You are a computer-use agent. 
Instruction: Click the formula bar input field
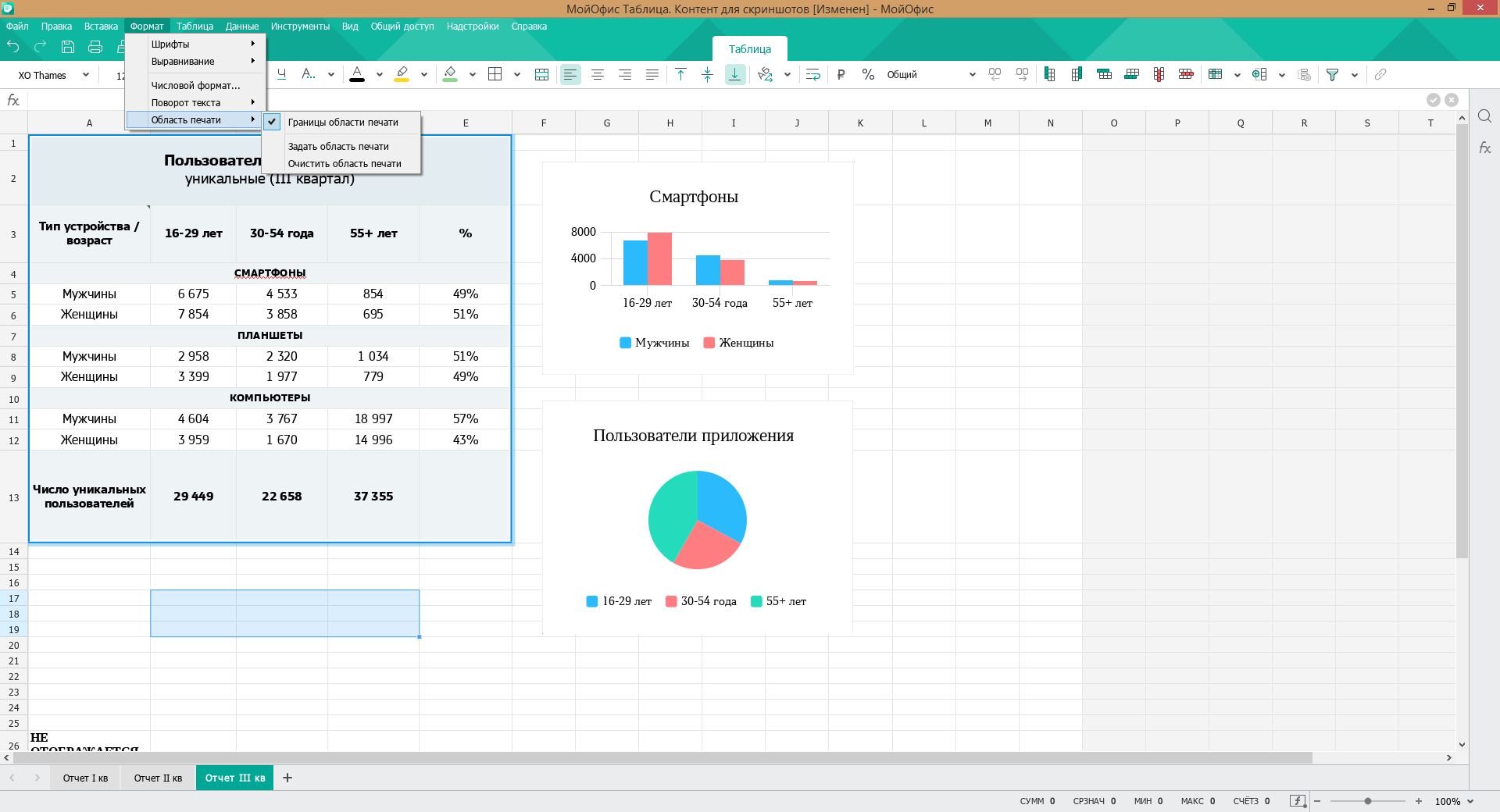pos(727,100)
